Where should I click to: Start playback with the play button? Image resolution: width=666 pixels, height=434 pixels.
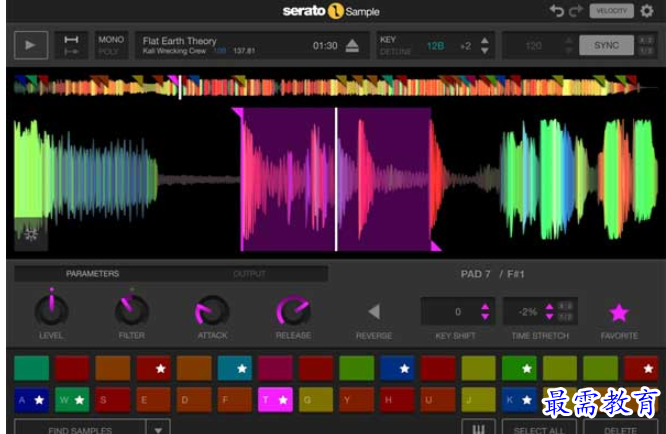tap(31, 45)
